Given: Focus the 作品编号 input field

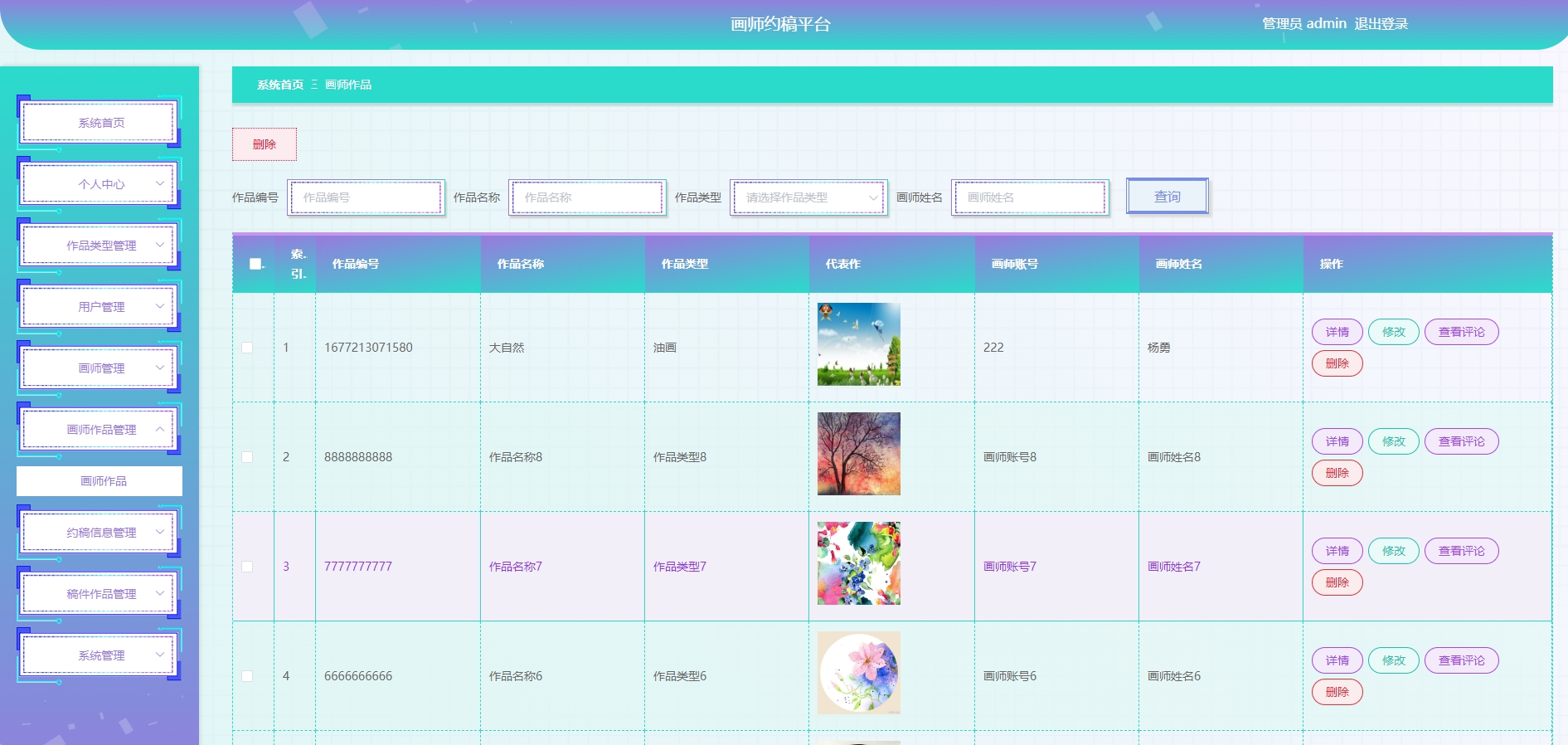Looking at the screenshot, I should (x=366, y=197).
